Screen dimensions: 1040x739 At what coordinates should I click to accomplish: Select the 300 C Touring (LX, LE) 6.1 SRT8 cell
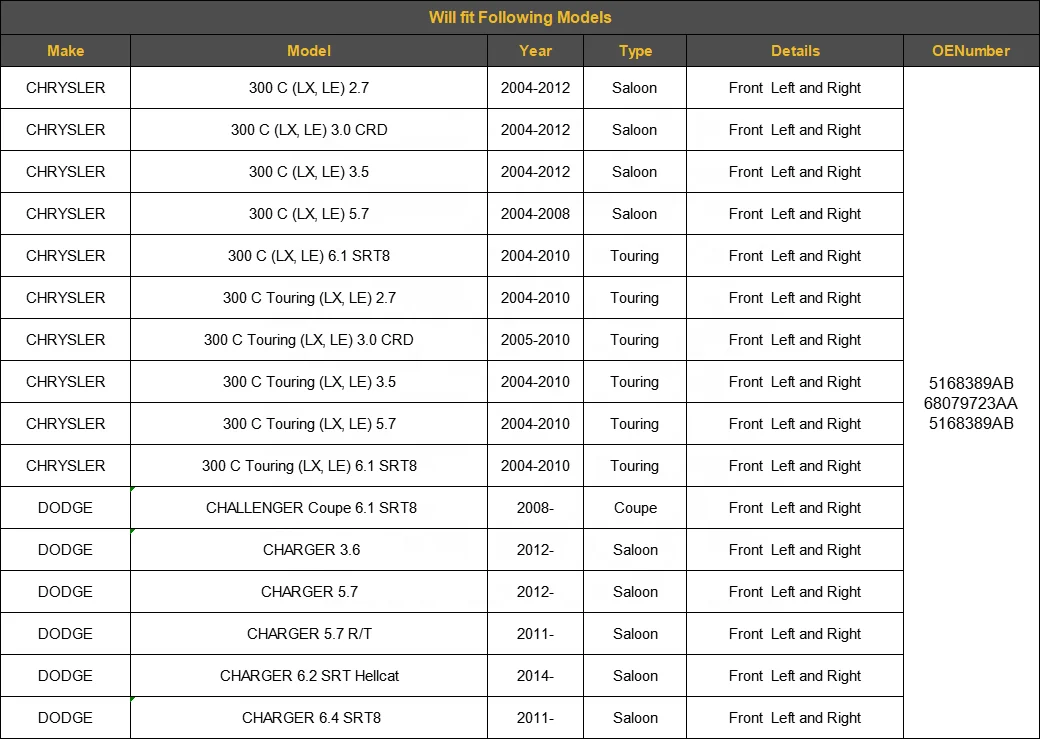309,466
